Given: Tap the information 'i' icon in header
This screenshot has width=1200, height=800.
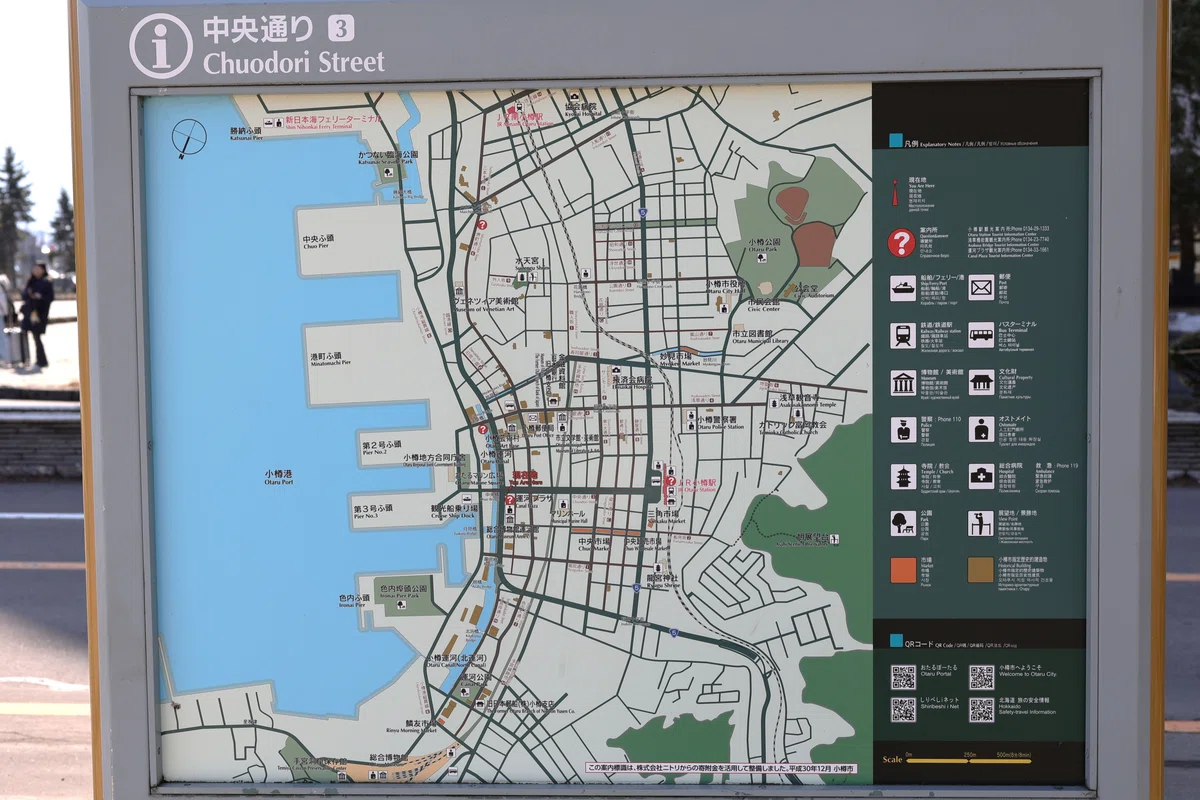Looking at the screenshot, I should pos(160,45).
